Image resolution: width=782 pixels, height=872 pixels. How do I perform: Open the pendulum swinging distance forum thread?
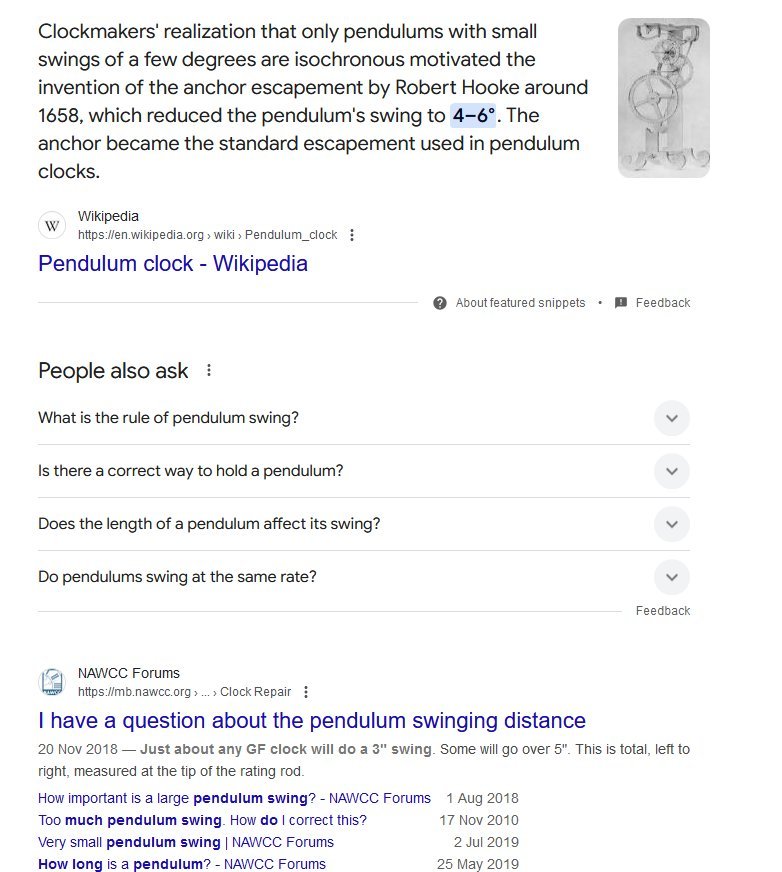pos(312,720)
